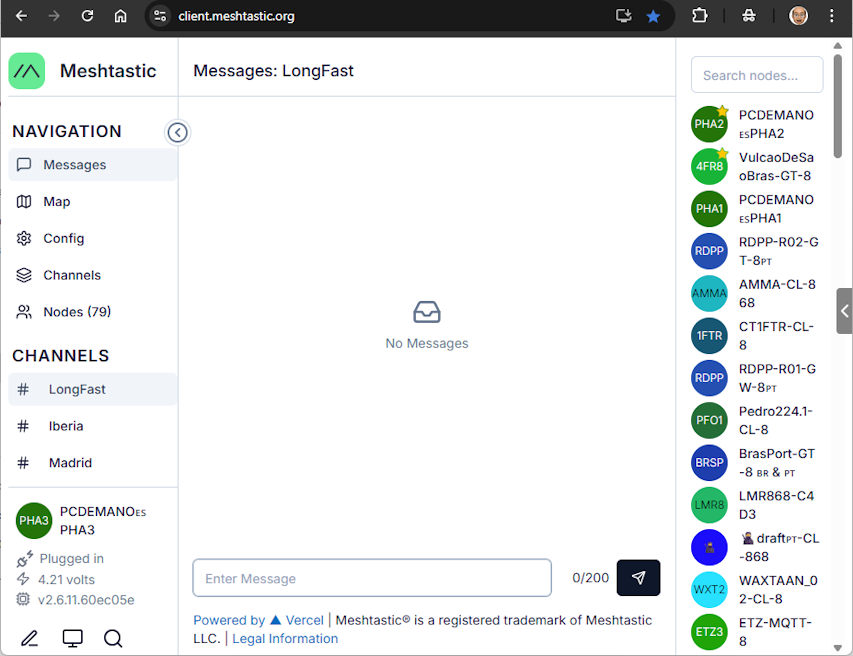
Task: Open the Messages navigation item
Action: click(92, 165)
